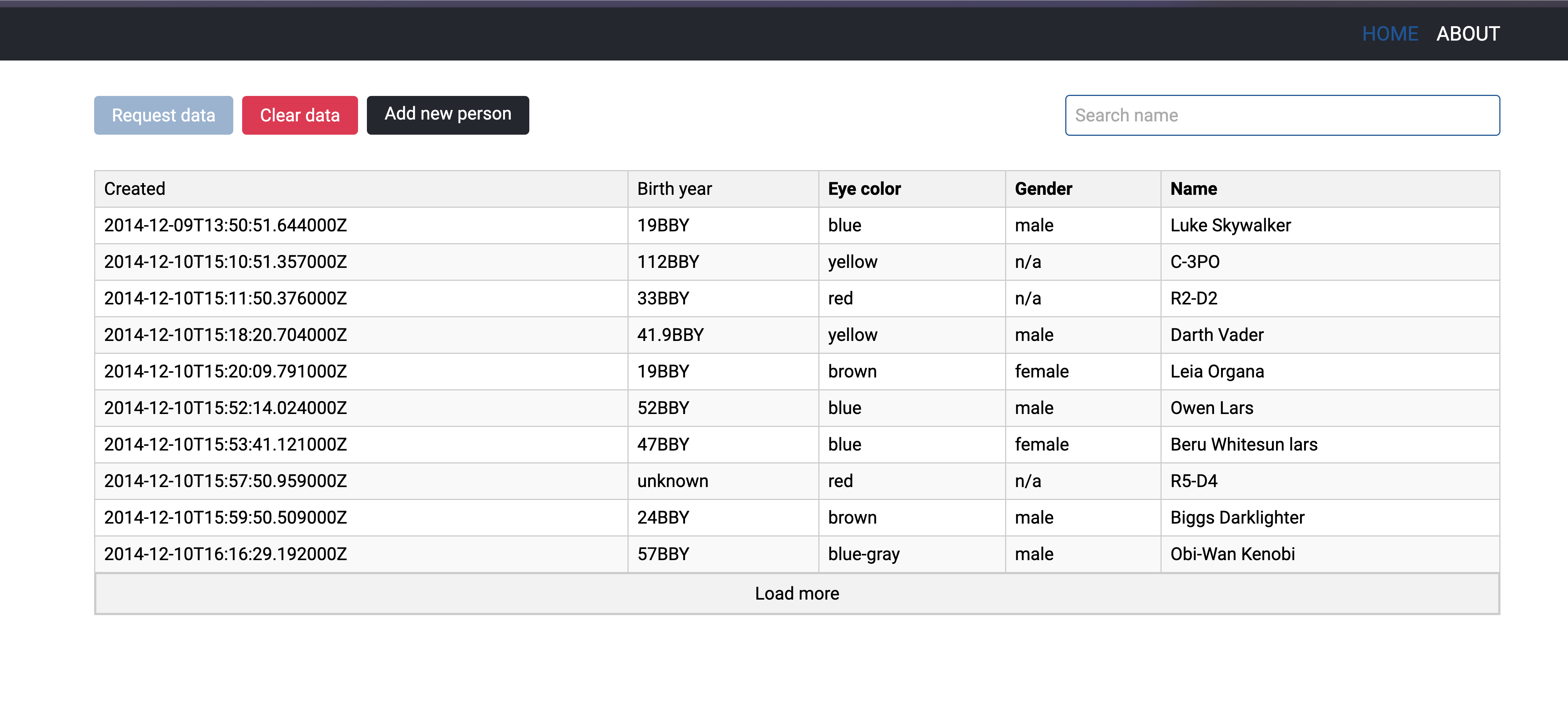Click the blue-gray eye color cell

point(863,554)
